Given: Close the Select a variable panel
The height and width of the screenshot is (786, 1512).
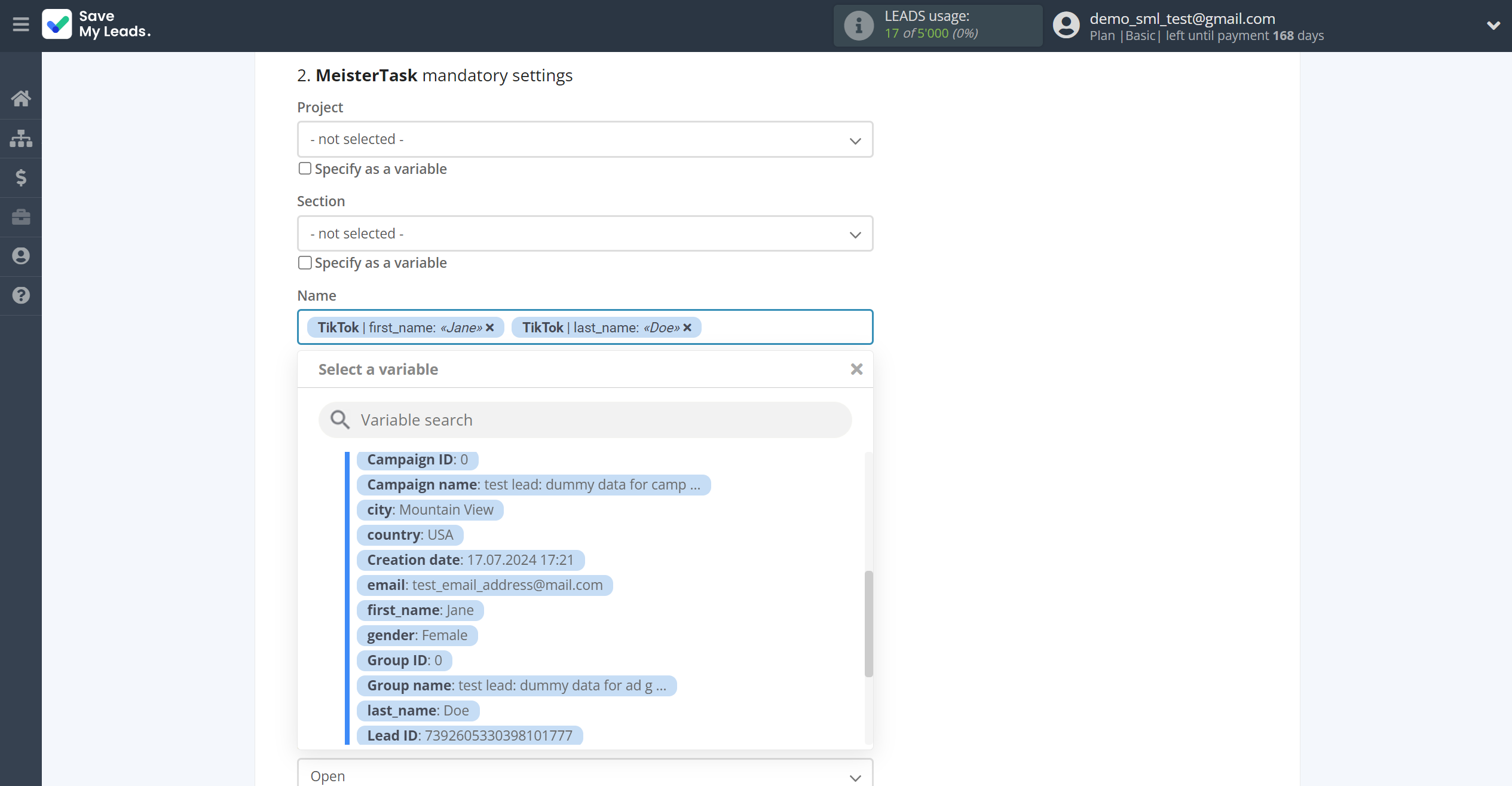Looking at the screenshot, I should (856, 369).
